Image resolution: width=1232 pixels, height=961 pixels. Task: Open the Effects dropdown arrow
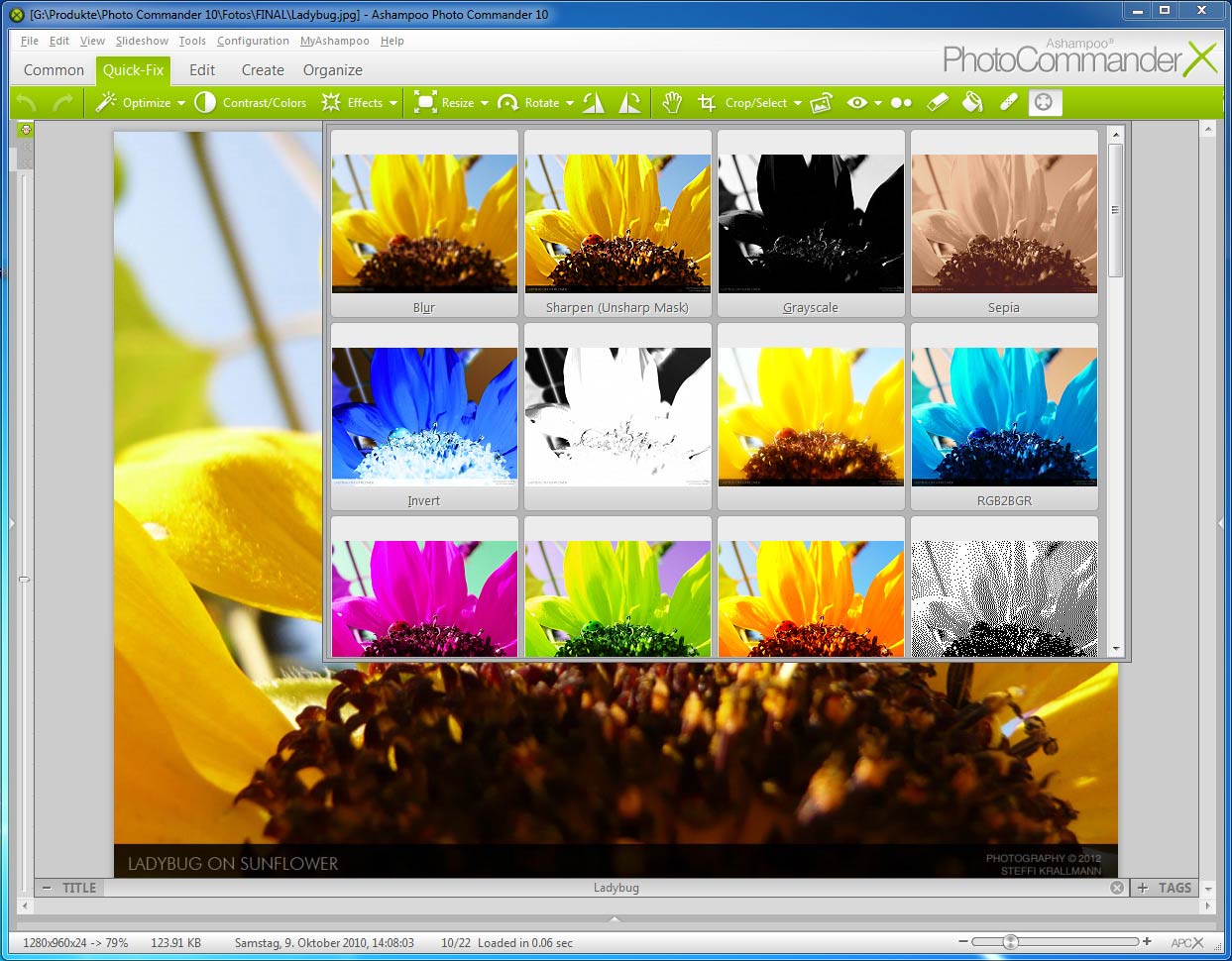[393, 103]
